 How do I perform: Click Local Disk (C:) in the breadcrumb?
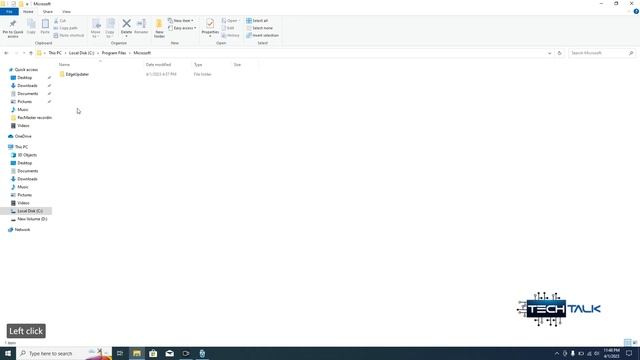point(81,53)
